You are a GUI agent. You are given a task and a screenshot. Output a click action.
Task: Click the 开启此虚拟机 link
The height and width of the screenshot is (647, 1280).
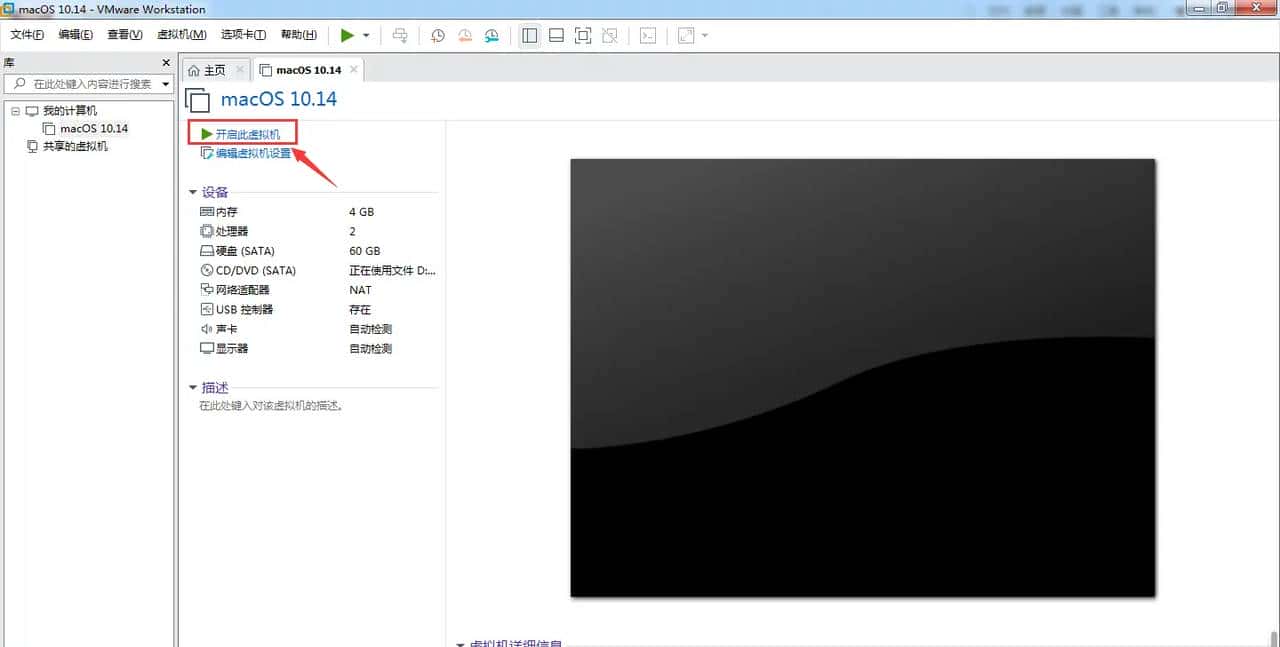point(247,132)
